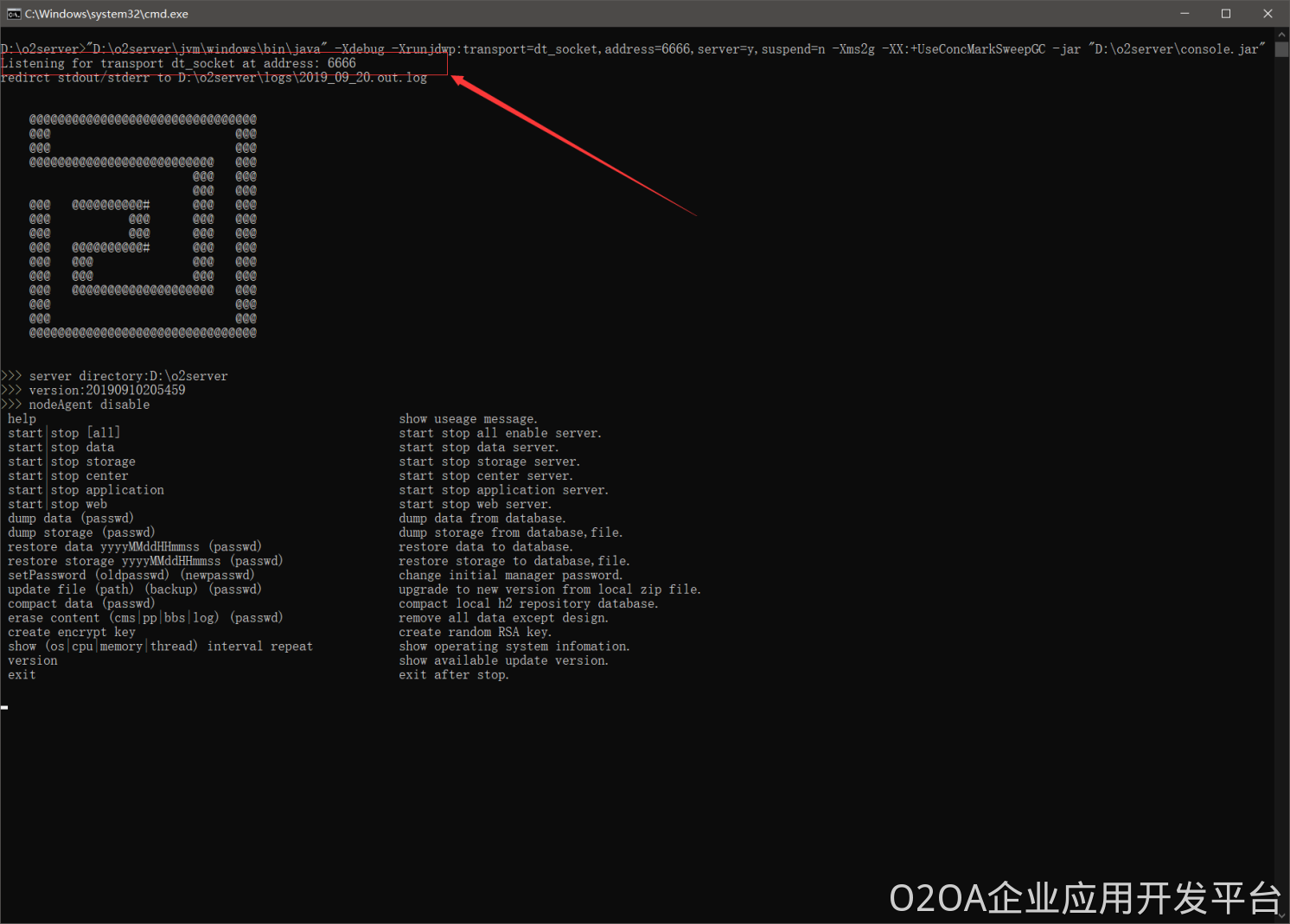This screenshot has width=1290, height=924.
Task: Click the scrollbar down arrow
Action: pyautogui.click(x=1282, y=916)
